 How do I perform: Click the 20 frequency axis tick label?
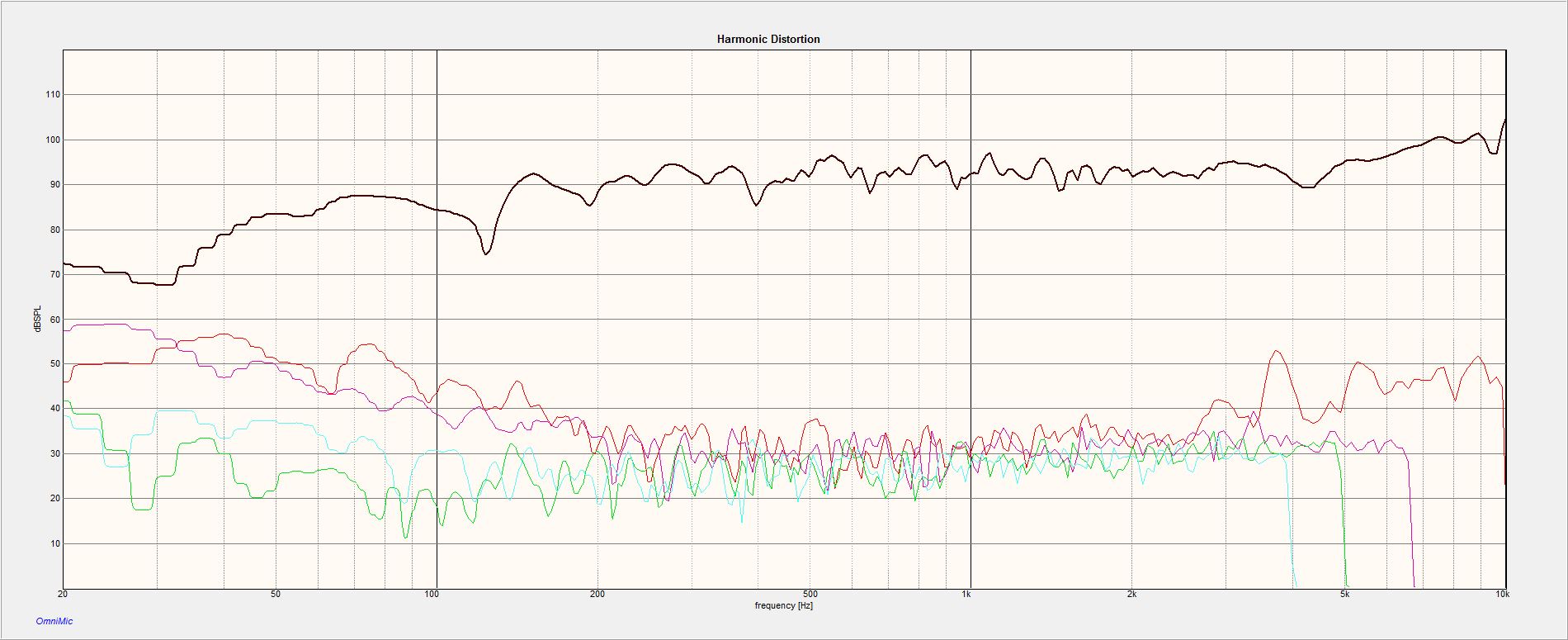click(x=63, y=595)
